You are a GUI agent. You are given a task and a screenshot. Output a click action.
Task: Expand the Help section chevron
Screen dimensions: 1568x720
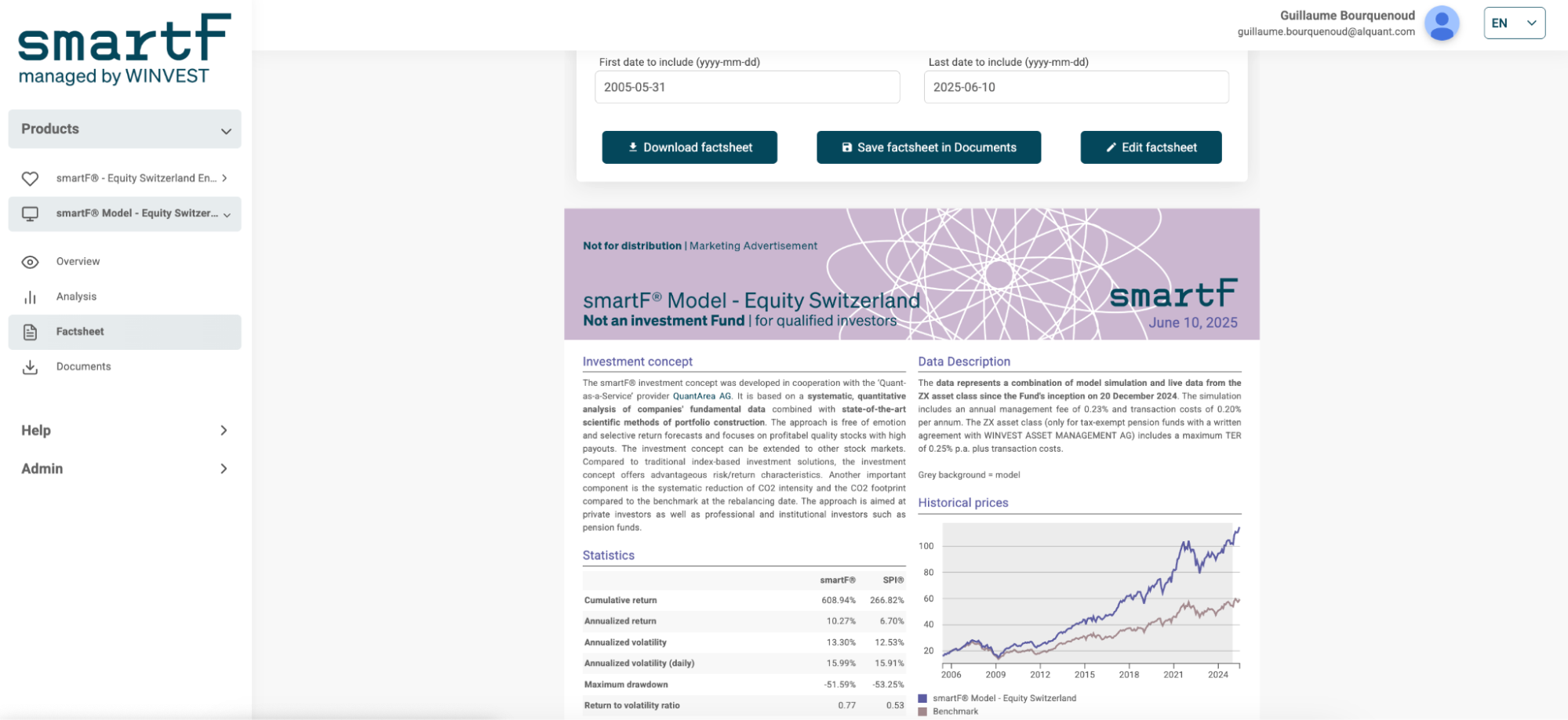tap(224, 431)
